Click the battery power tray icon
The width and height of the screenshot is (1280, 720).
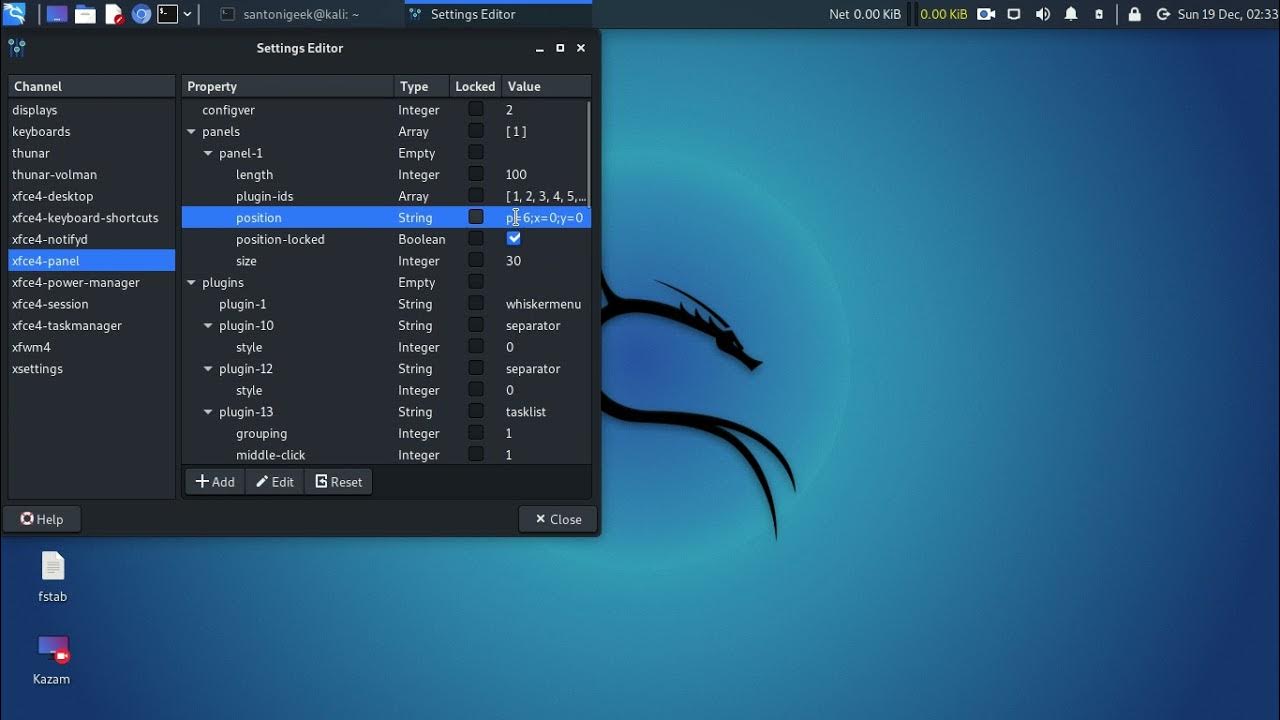[x=1099, y=14]
